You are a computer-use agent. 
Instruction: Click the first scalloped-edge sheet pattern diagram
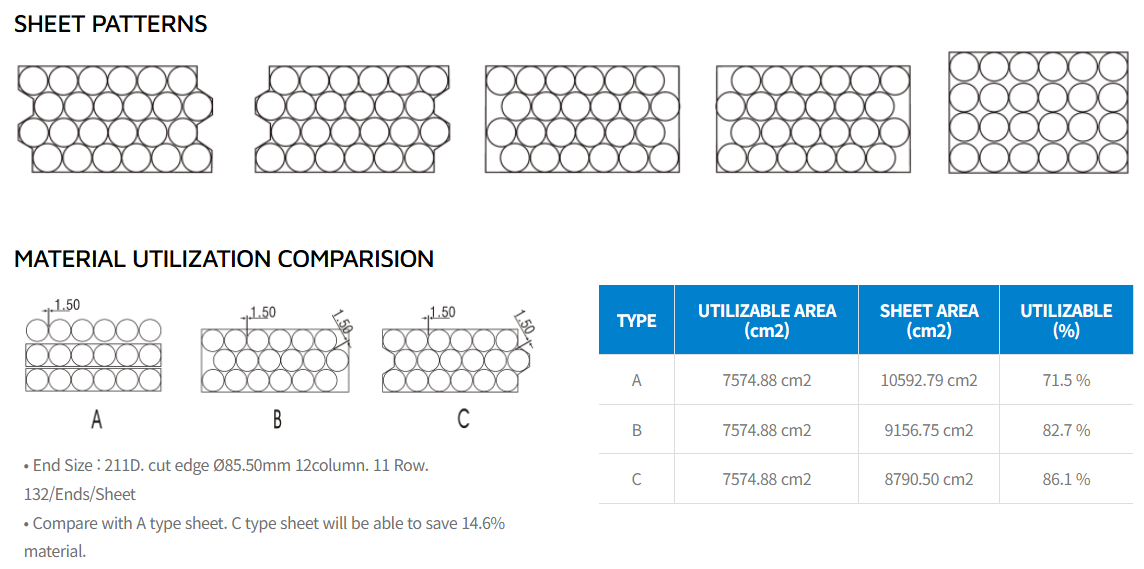coord(116,119)
